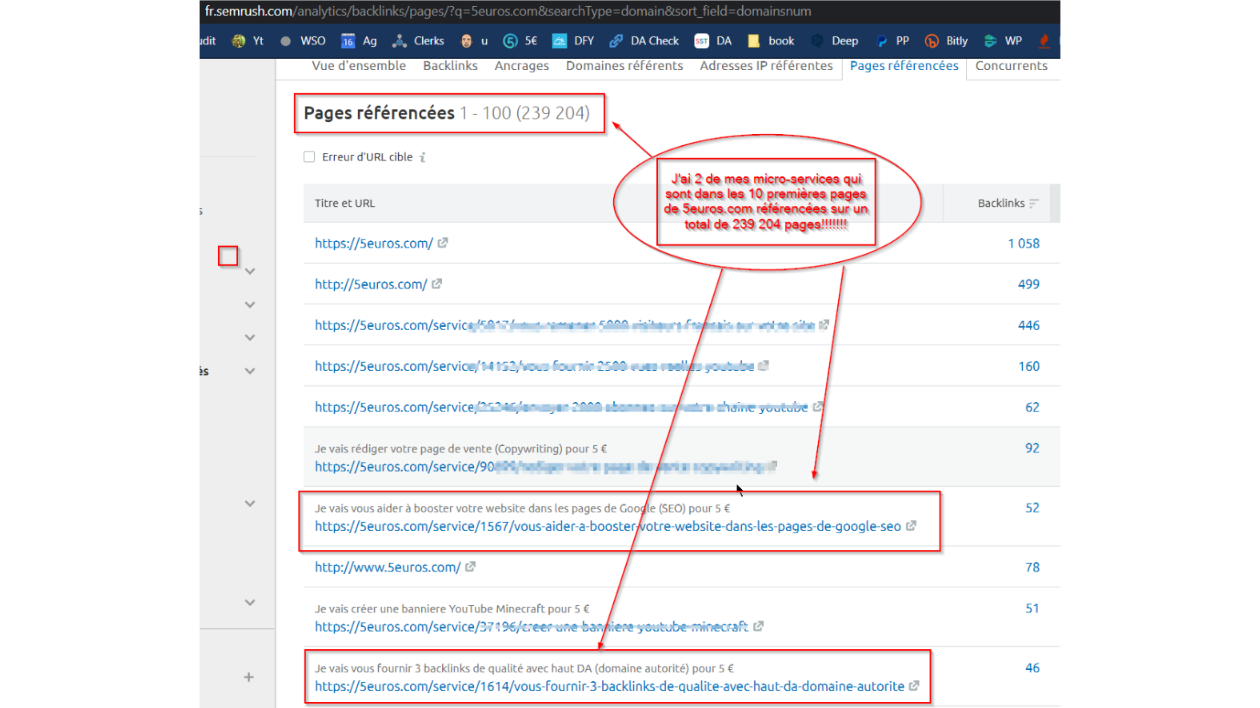
Task: Click the 499 backlinks count
Action: click(x=1029, y=284)
